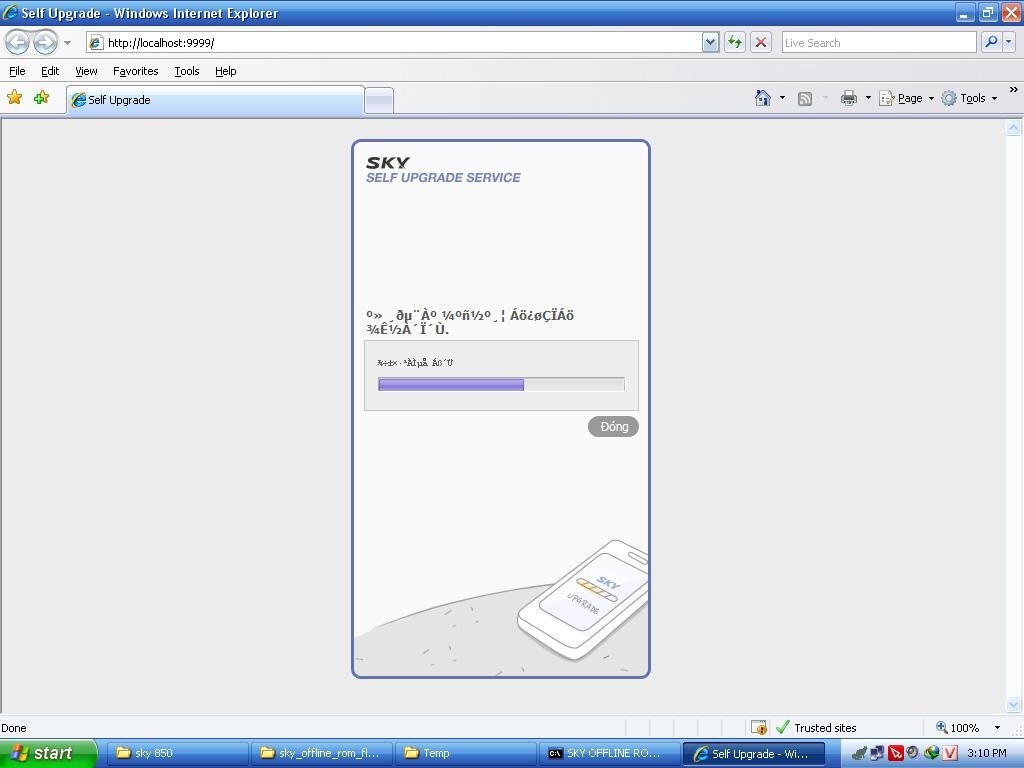Click Add to Favorites star-plus icon

click(41, 98)
